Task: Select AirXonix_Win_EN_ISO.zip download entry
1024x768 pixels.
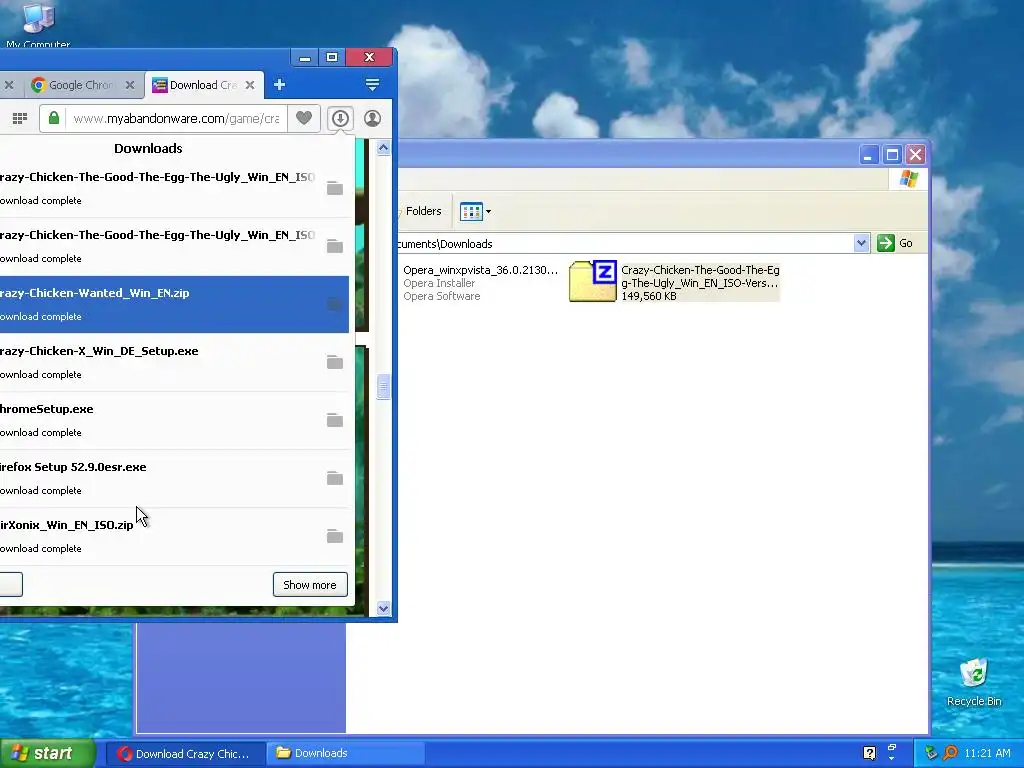Action: [x=174, y=536]
